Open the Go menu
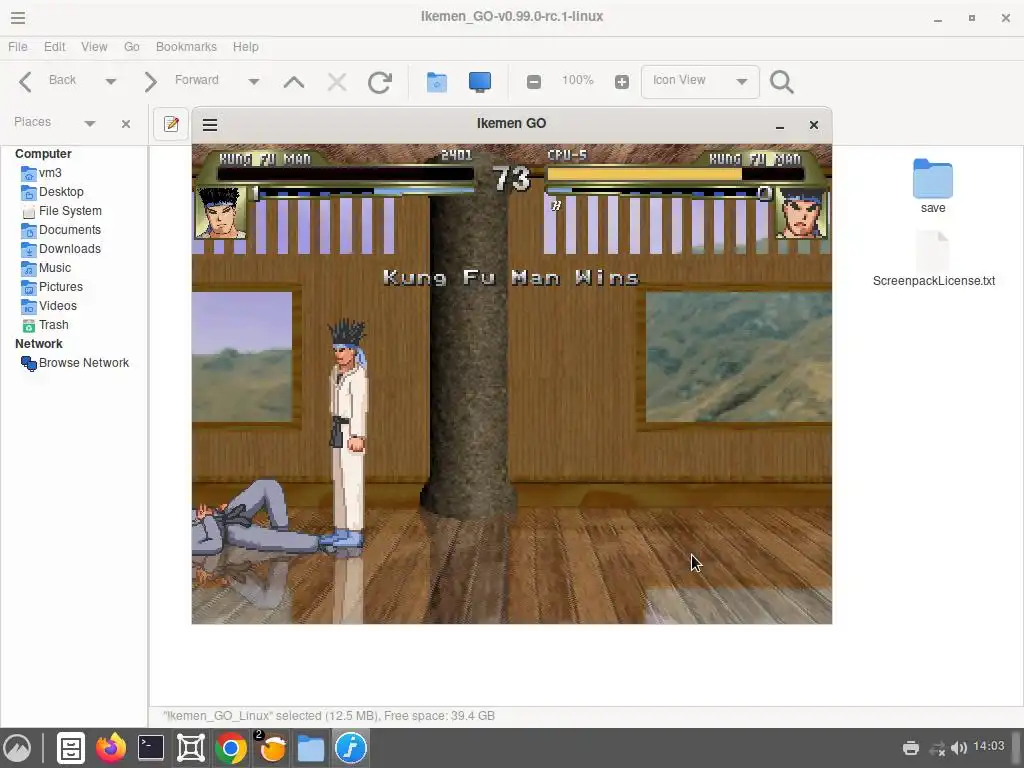The image size is (1024, 768). point(132,47)
